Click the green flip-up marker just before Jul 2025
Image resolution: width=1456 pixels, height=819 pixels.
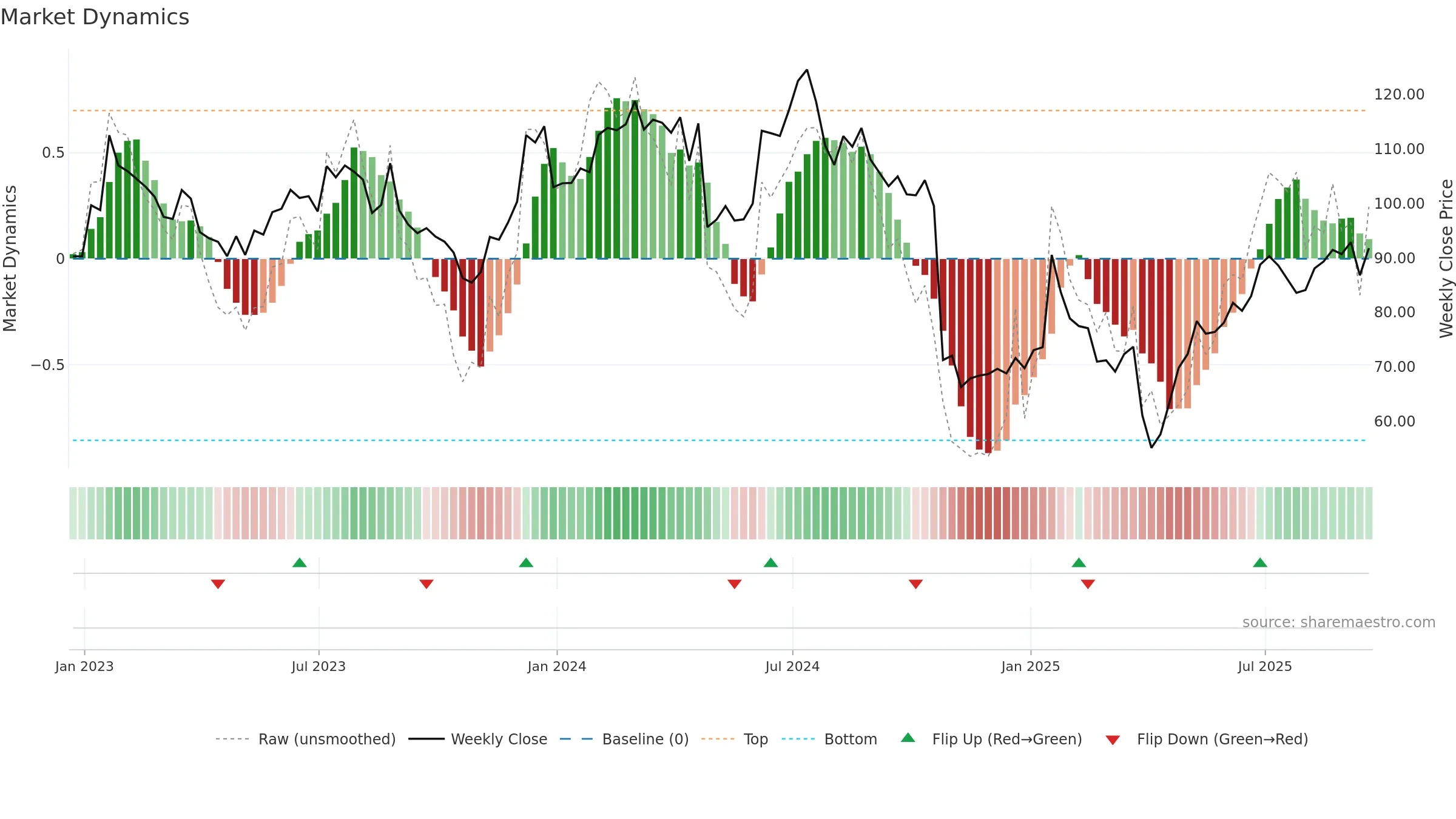click(1260, 562)
